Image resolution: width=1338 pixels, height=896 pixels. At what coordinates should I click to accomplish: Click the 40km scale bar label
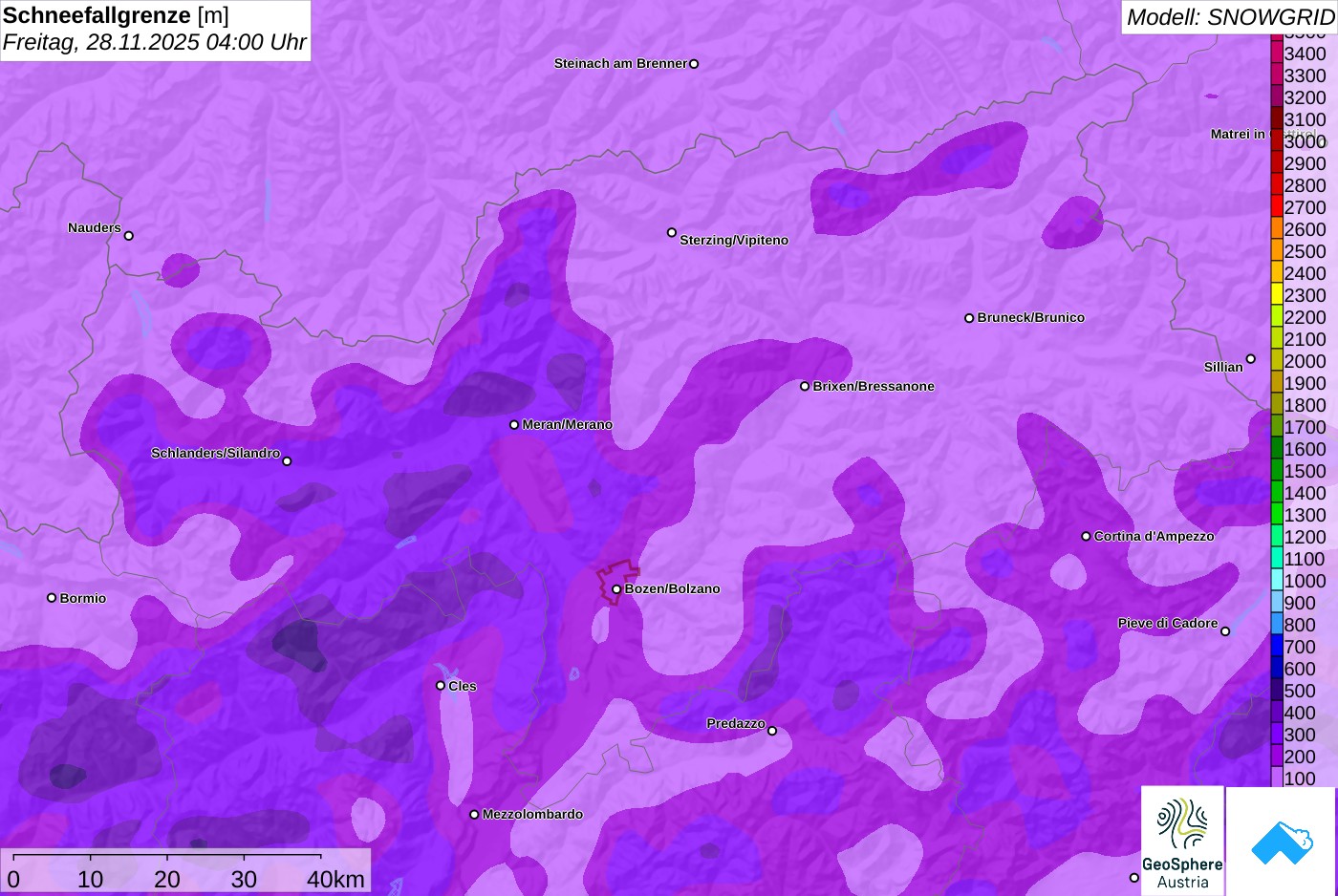pyautogui.click(x=335, y=879)
